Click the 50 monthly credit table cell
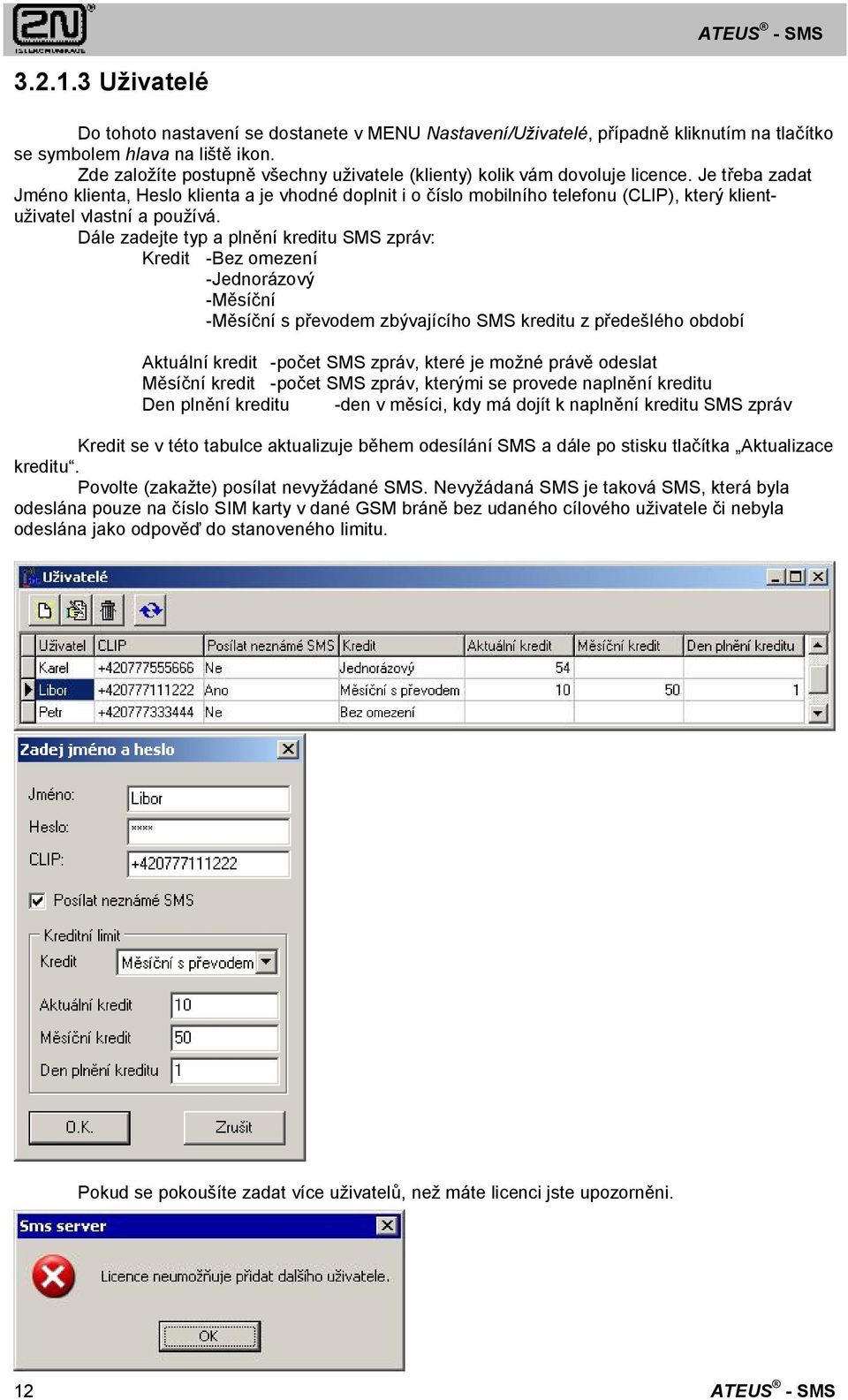Viewport: 848px width, 1400px height. tap(629, 691)
